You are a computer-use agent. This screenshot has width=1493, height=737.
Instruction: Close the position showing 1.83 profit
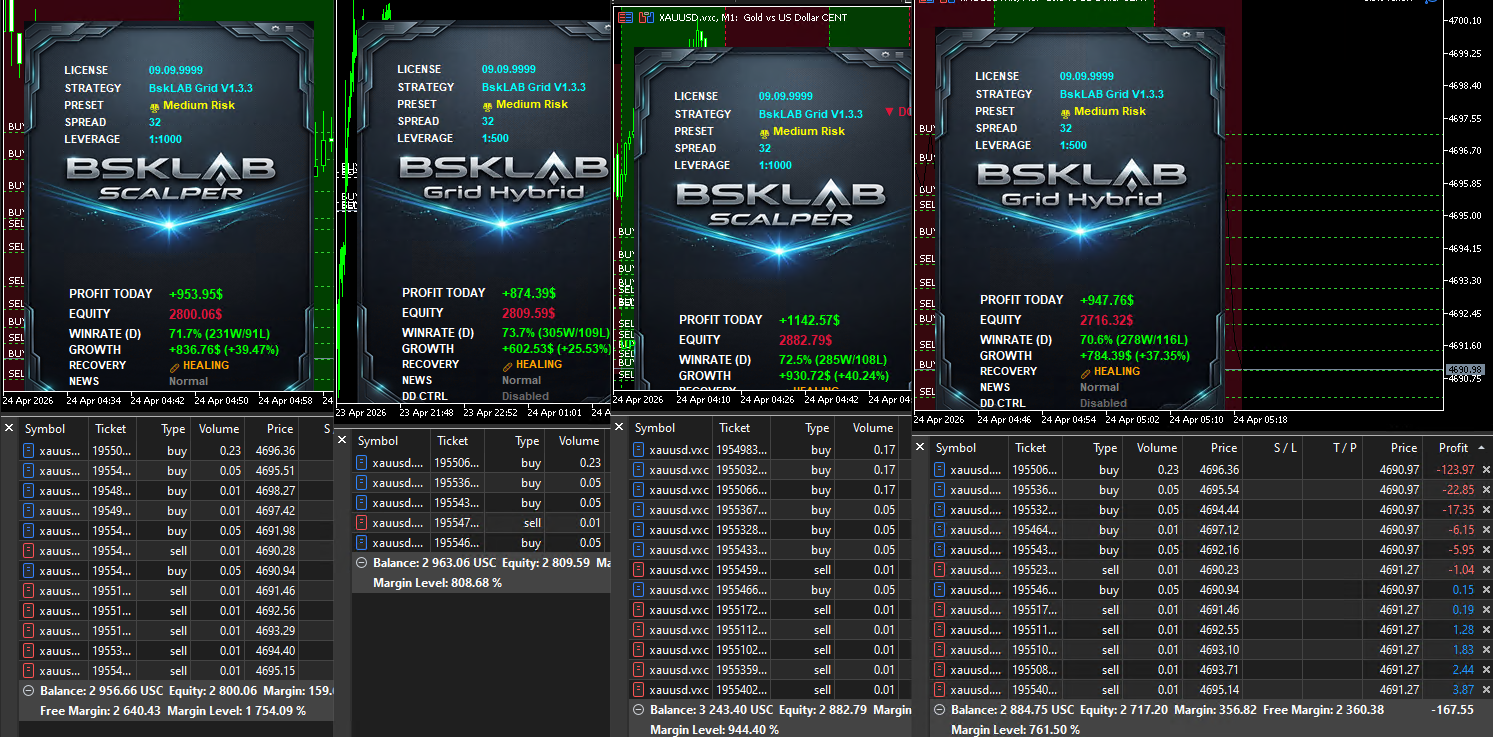1485,650
